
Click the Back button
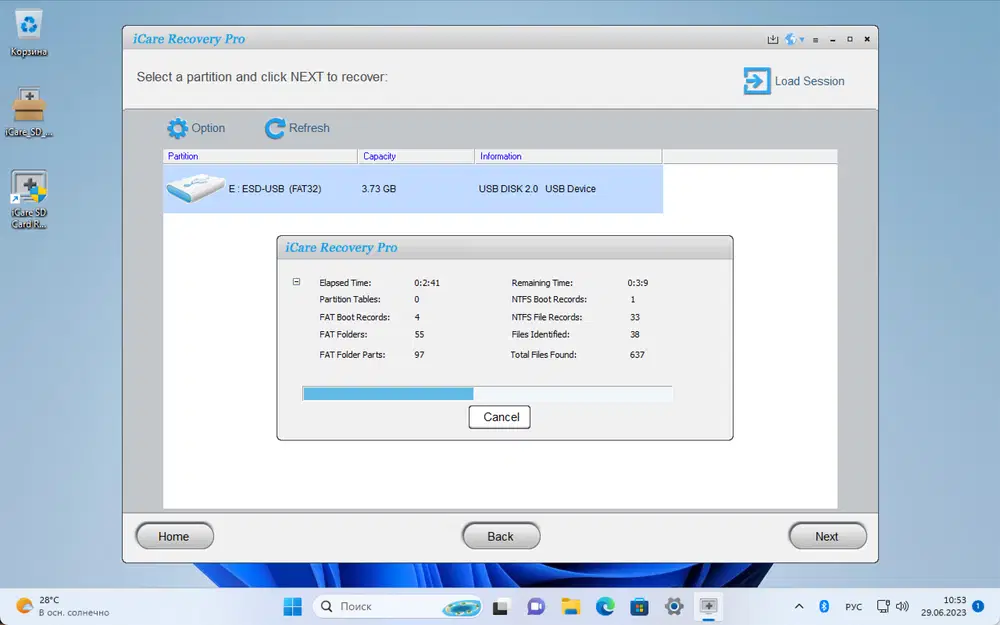pos(501,536)
